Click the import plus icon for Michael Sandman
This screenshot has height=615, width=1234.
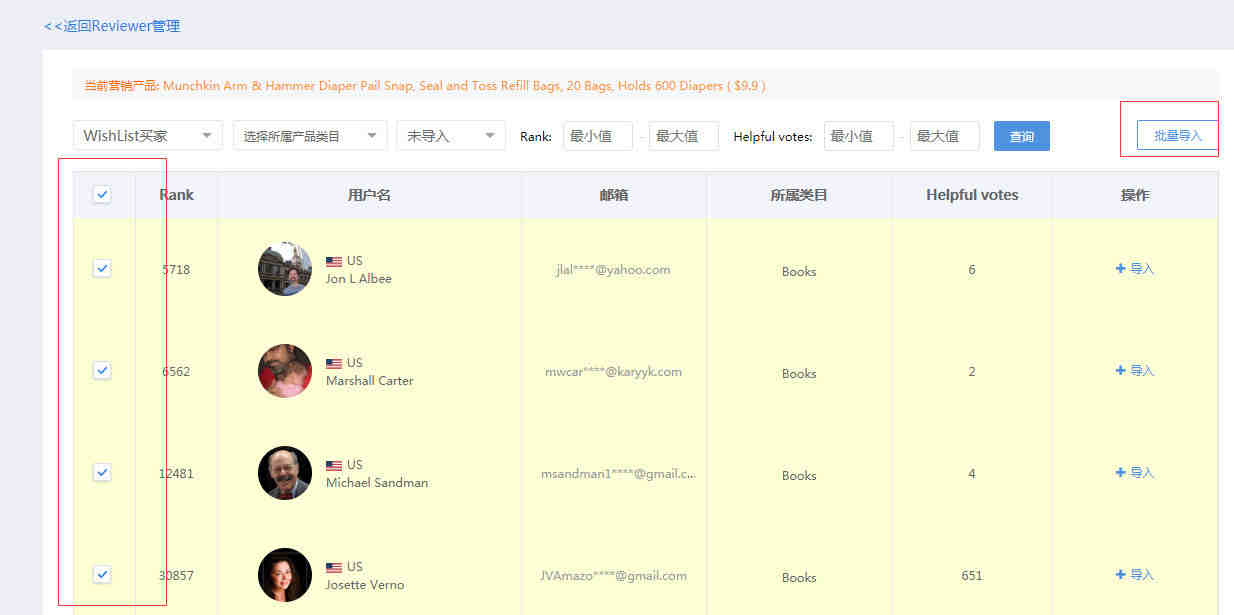1121,473
